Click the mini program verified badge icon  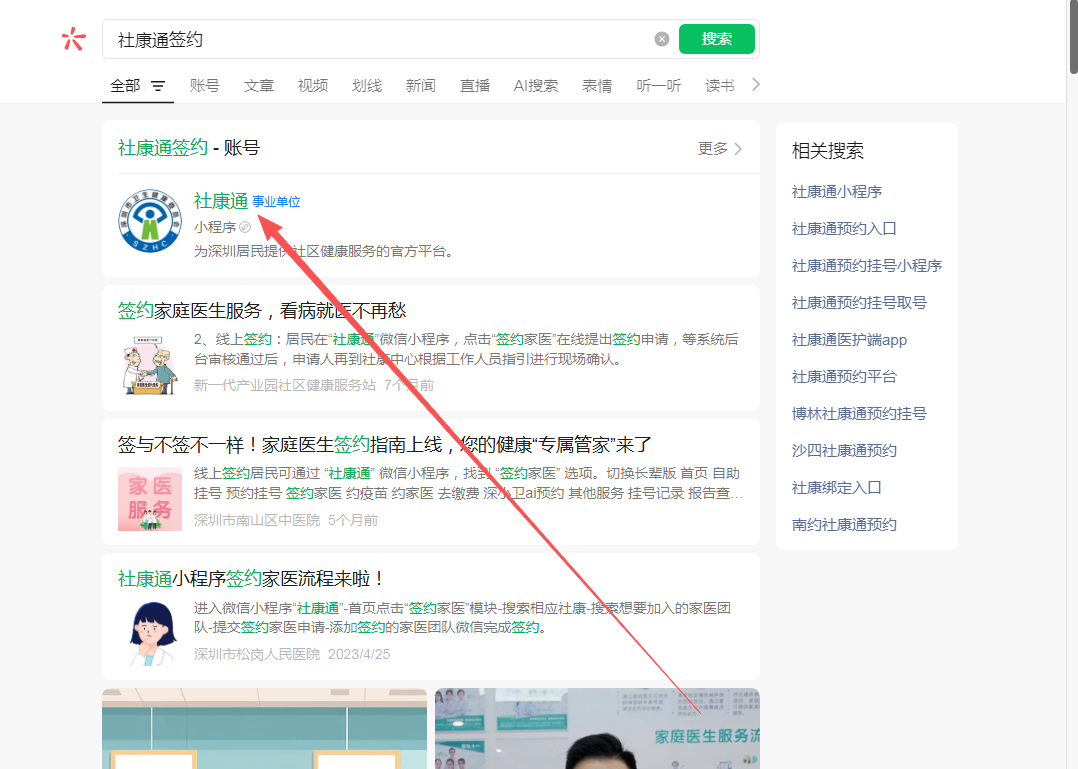click(245, 227)
